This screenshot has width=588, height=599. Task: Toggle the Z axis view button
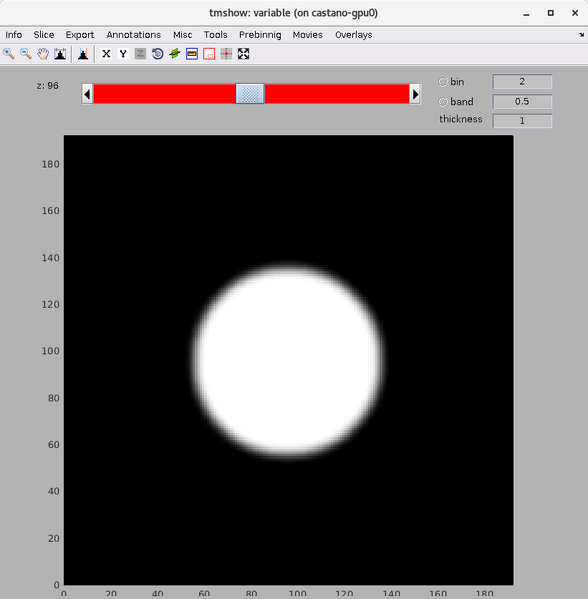coord(140,54)
